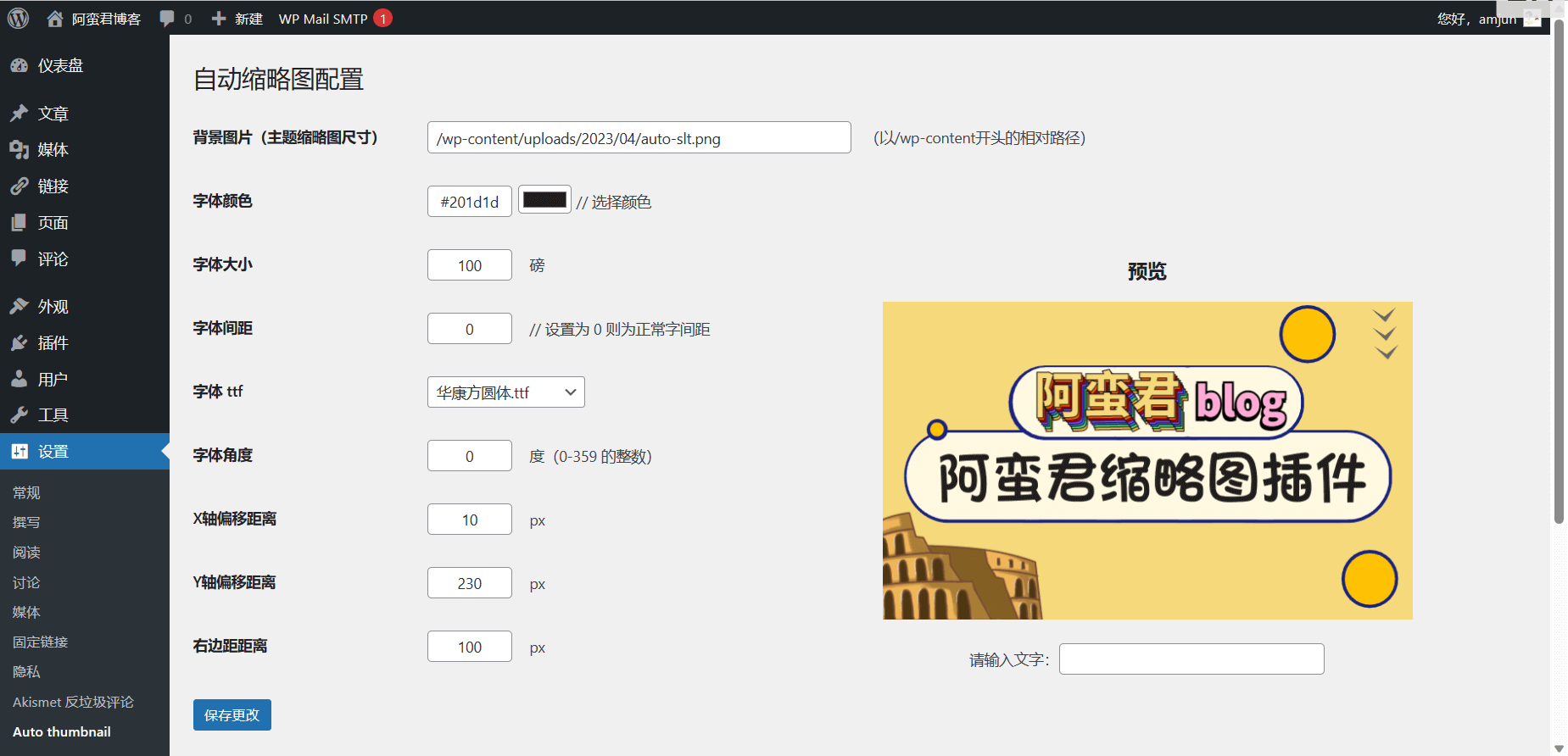1568x756 pixels.
Task: Click the WordPress logo icon
Action: 18,18
